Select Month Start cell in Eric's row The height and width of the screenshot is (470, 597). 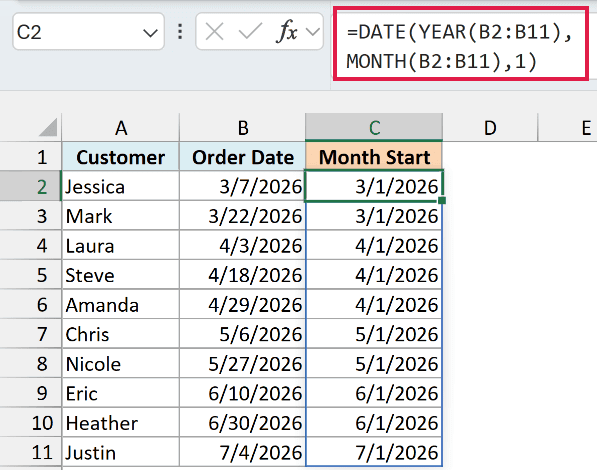(x=374, y=393)
